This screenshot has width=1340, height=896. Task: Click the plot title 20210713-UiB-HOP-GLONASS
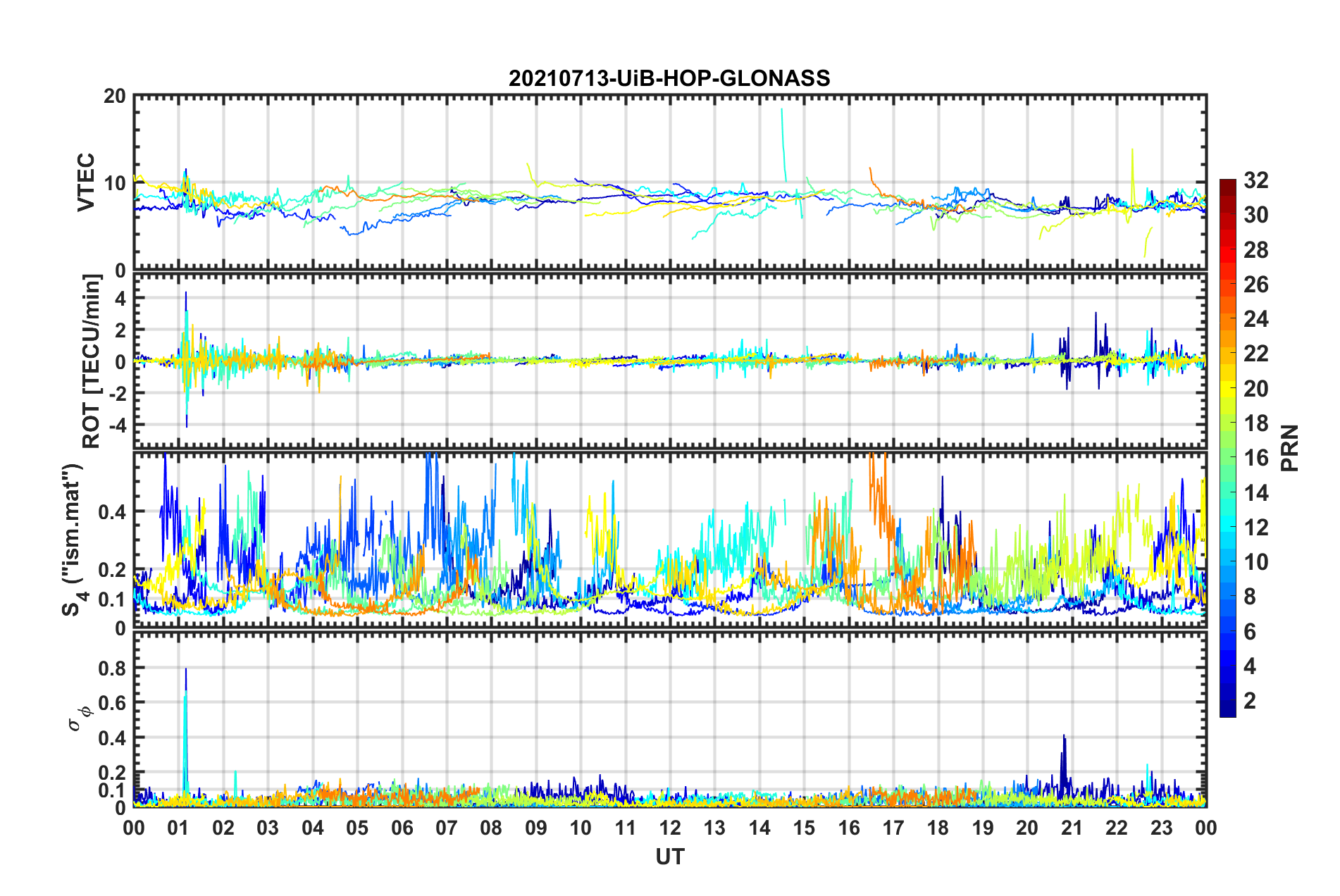(669, 78)
